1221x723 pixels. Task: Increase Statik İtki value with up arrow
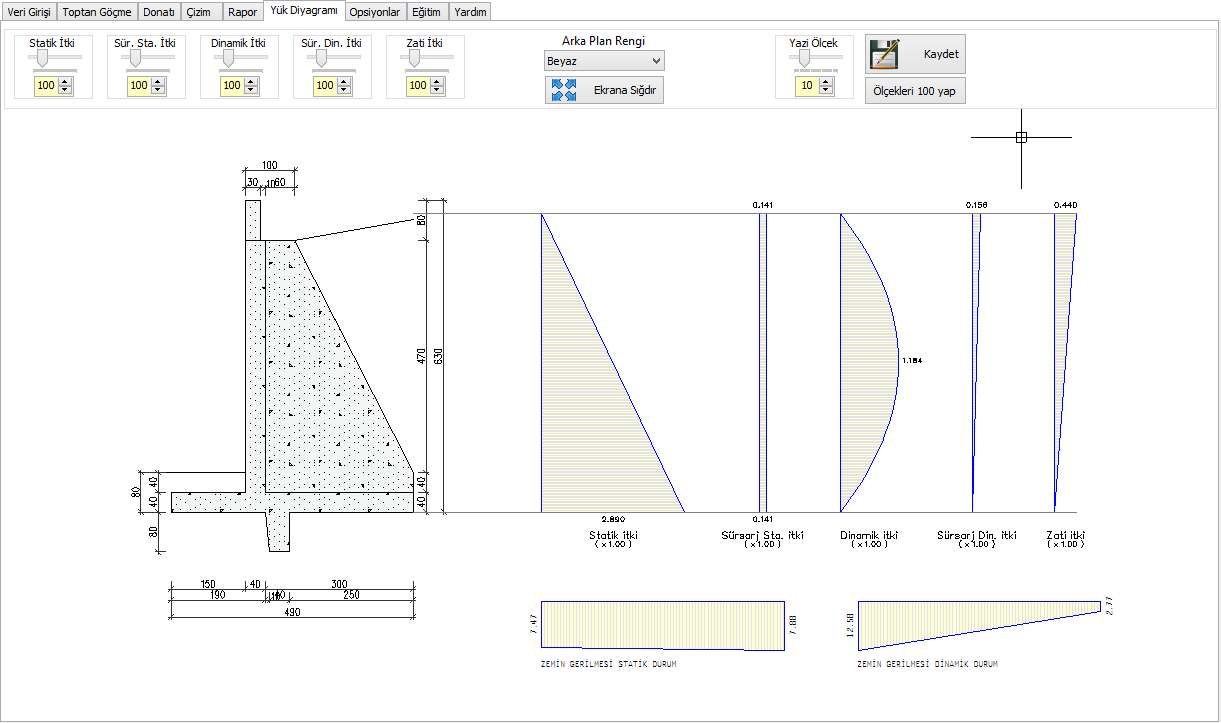tap(66, 82)
